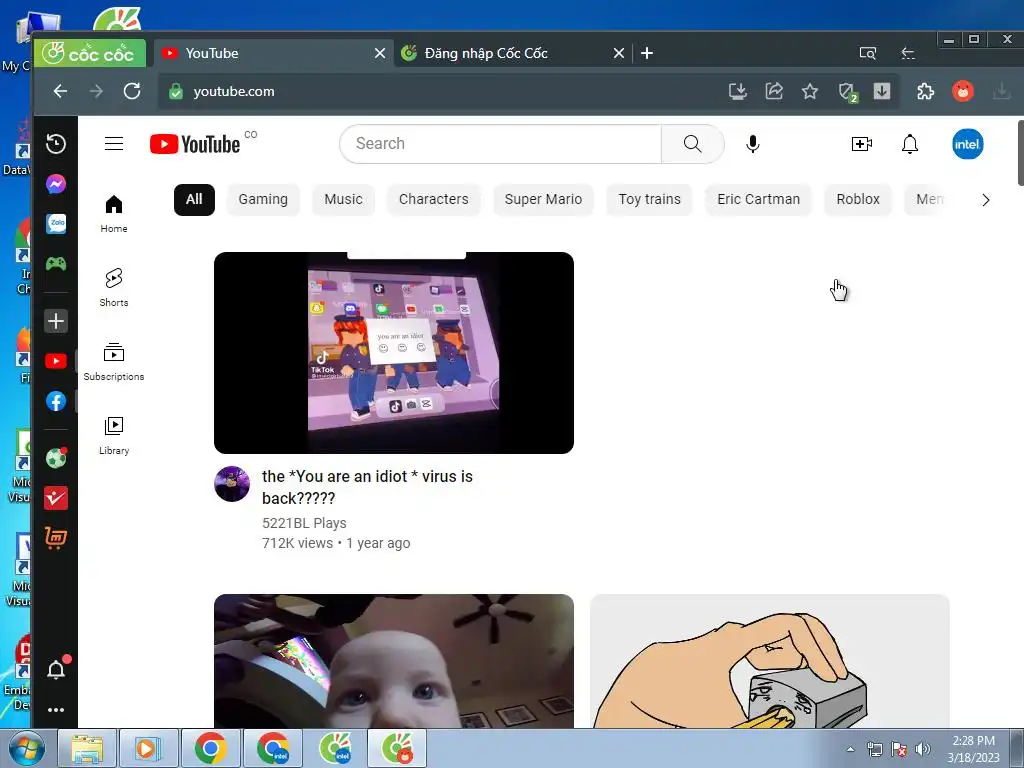Open Subscriptions in mini guide
This screenshot has width=1024, height=768.
pos(114,362)
